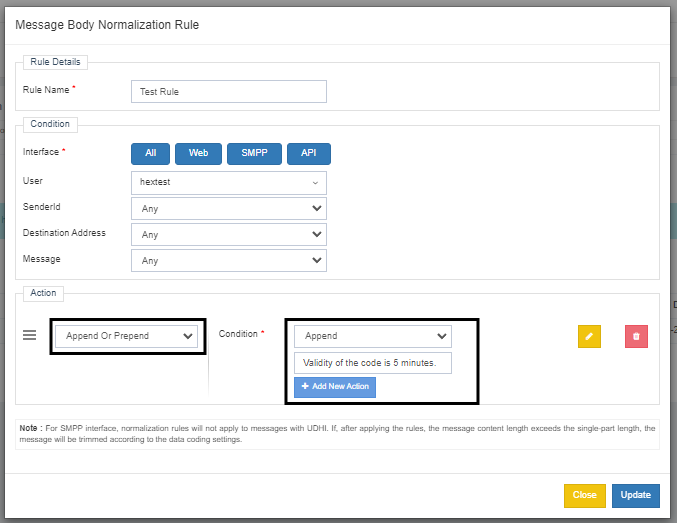677x523 pixels.
Task: Click the SMPP interface note text
Action: pos(338,434)
